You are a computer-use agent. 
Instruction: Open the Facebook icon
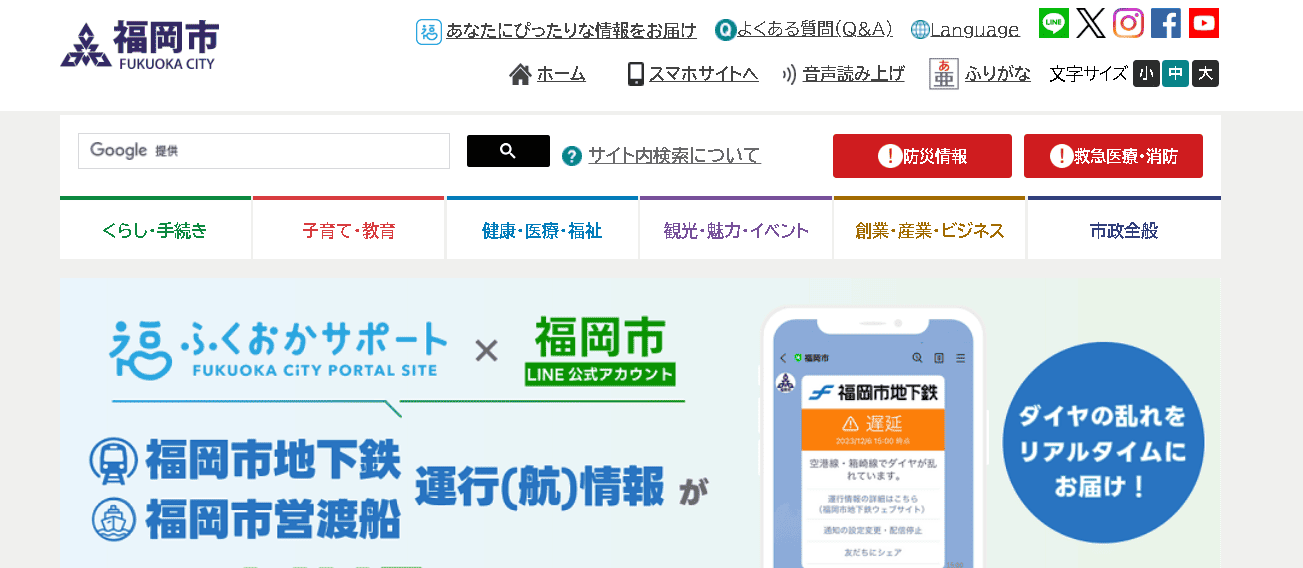(x=1166, y=23)
